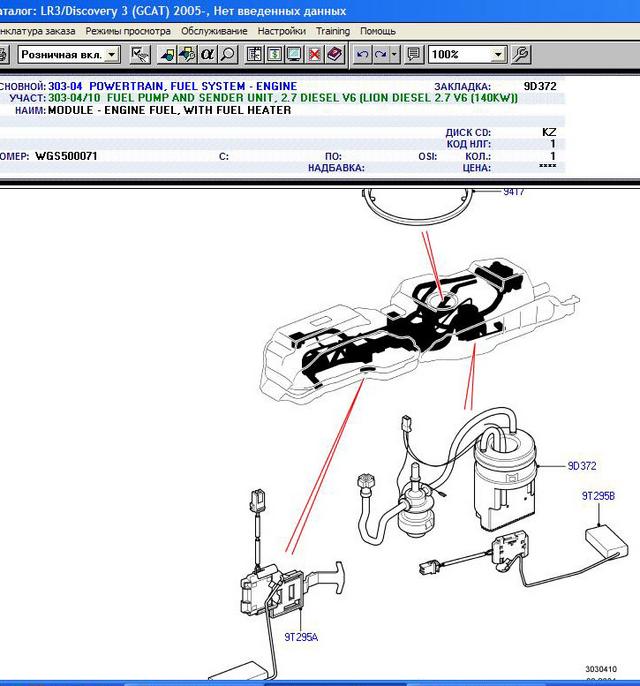Click the 9417 callout at the top of the diagram
The width and height of the screenshot is (640, 686).
(x=514, y=192)
